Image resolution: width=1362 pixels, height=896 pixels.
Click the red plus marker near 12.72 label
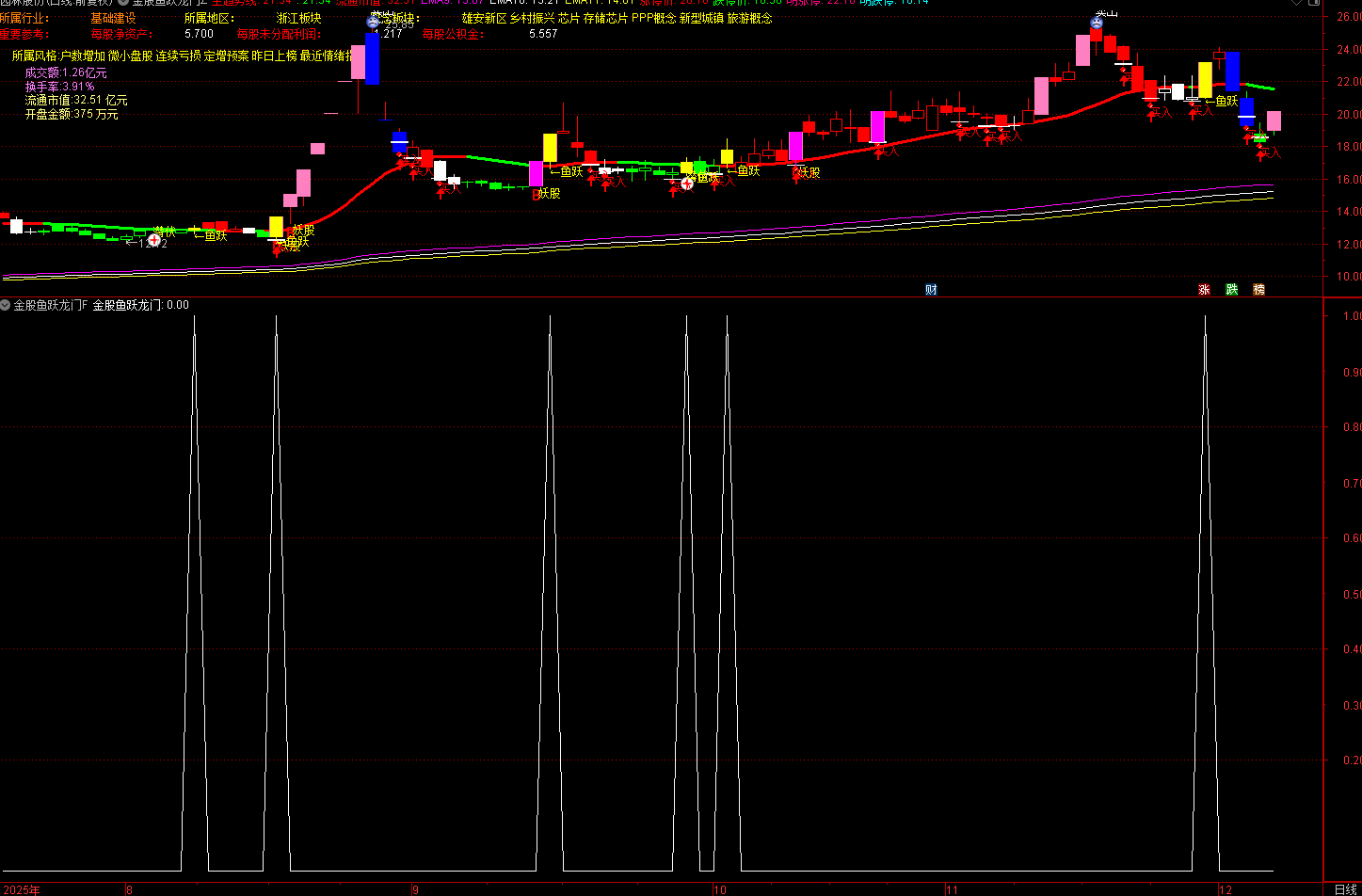154,240
